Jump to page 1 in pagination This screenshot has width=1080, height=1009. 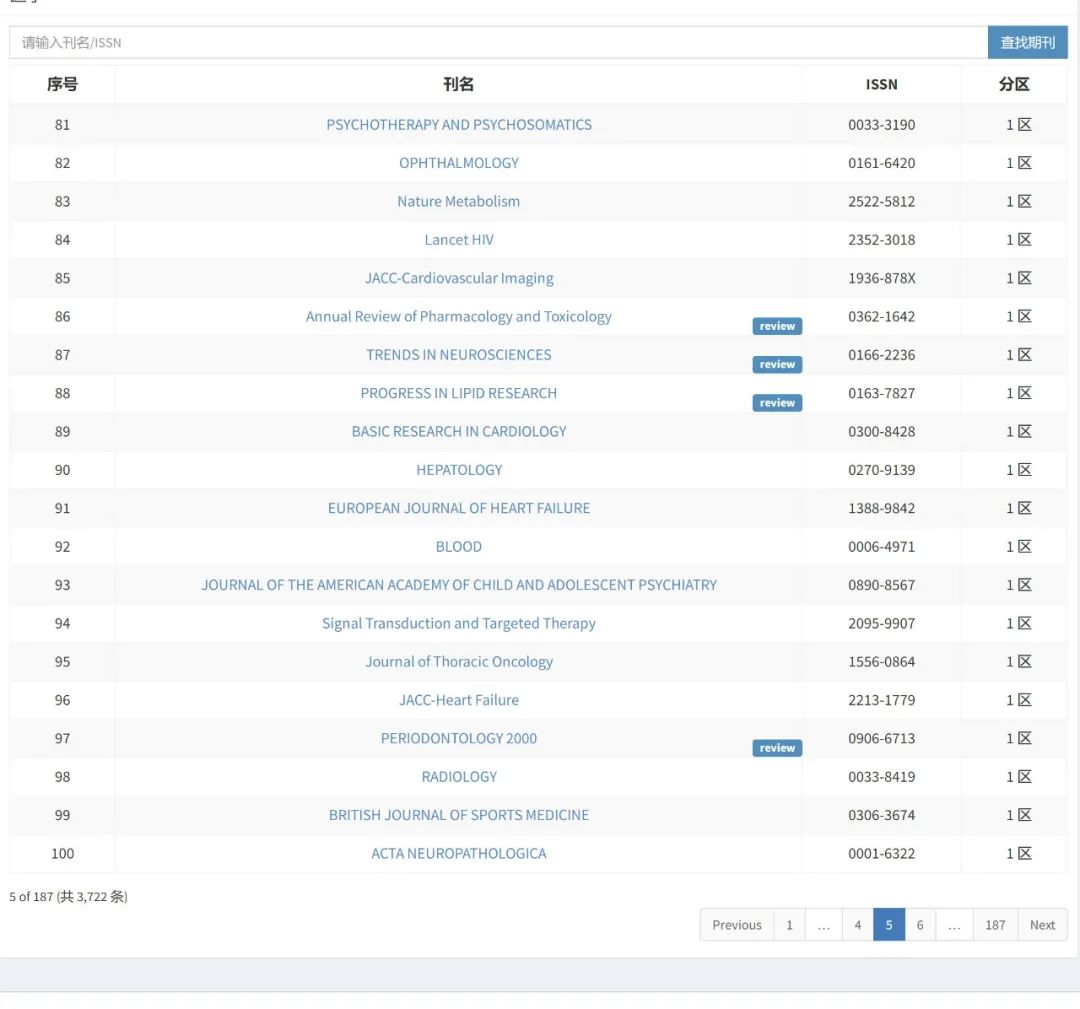(x=789, y=925)
